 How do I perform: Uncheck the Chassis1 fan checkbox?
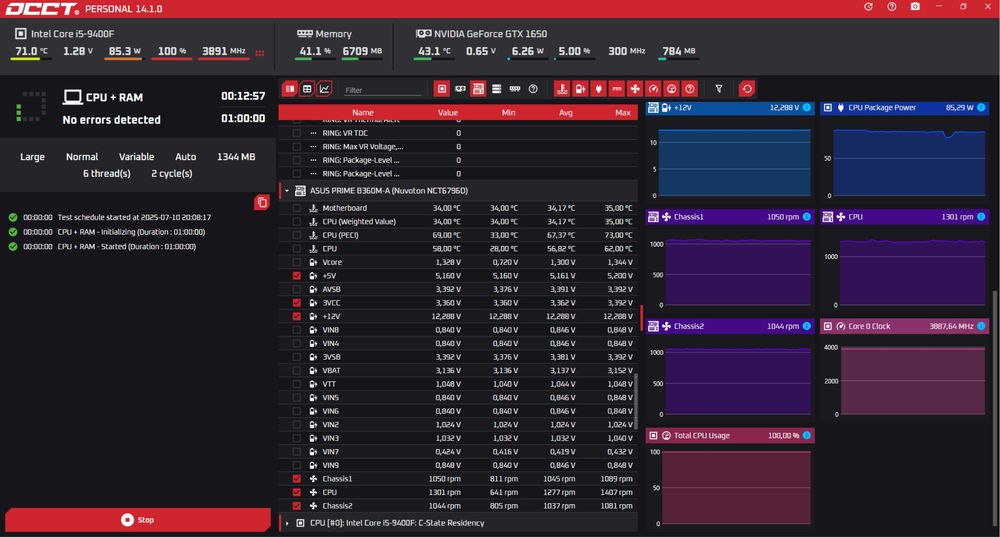(x=297, y=479)
